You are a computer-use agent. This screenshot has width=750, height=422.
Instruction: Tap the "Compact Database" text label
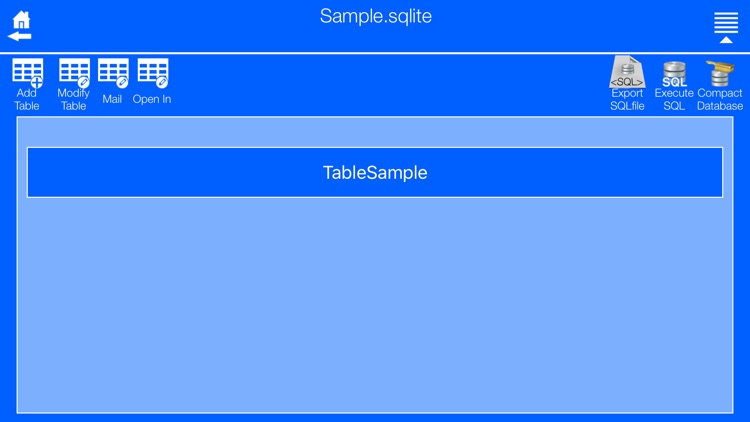point(720,99)
